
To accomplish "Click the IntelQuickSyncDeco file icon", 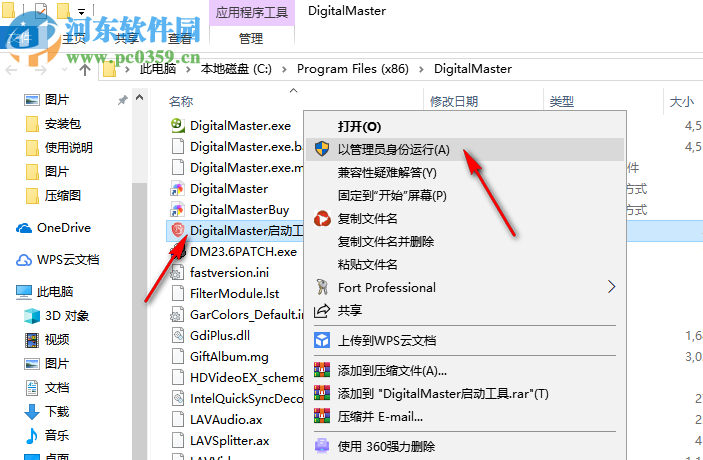I will tap(178, 399).
